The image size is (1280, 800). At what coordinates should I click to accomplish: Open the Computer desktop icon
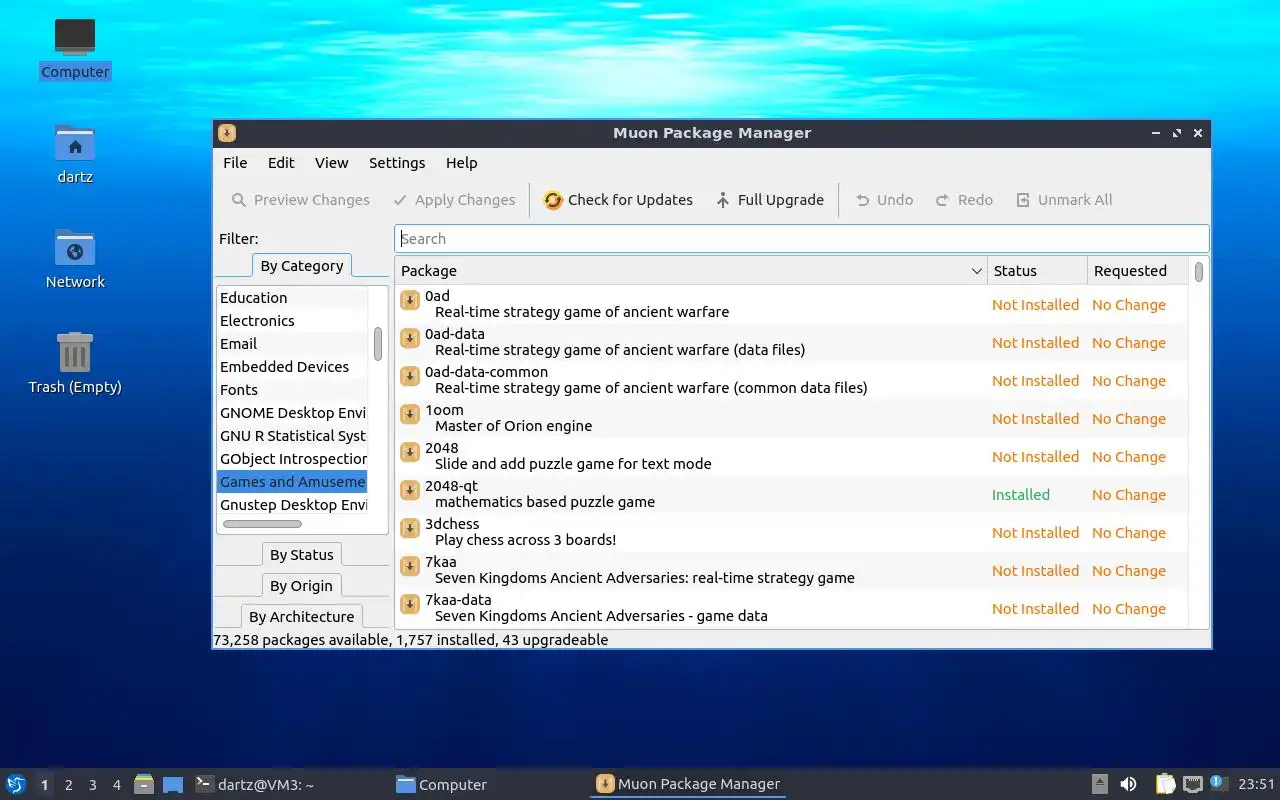tap(75, 48)
